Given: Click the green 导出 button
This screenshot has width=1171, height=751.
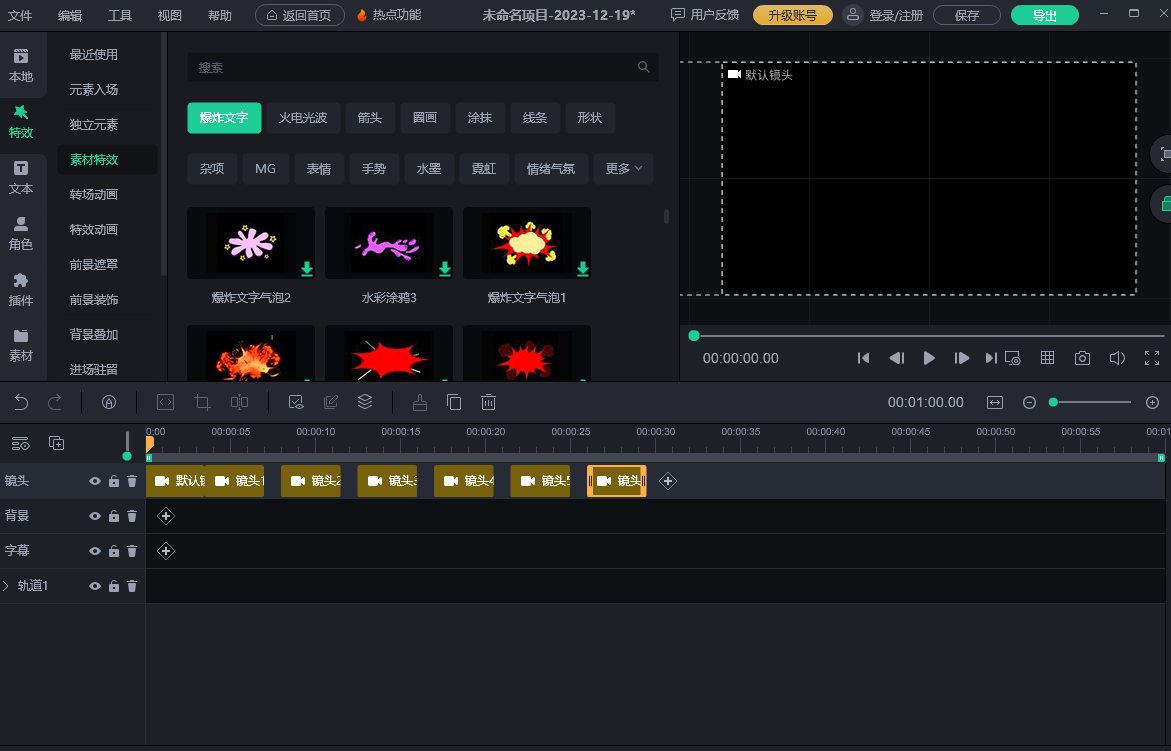Looking at the screenshot, I should (x=1044, y=15).
